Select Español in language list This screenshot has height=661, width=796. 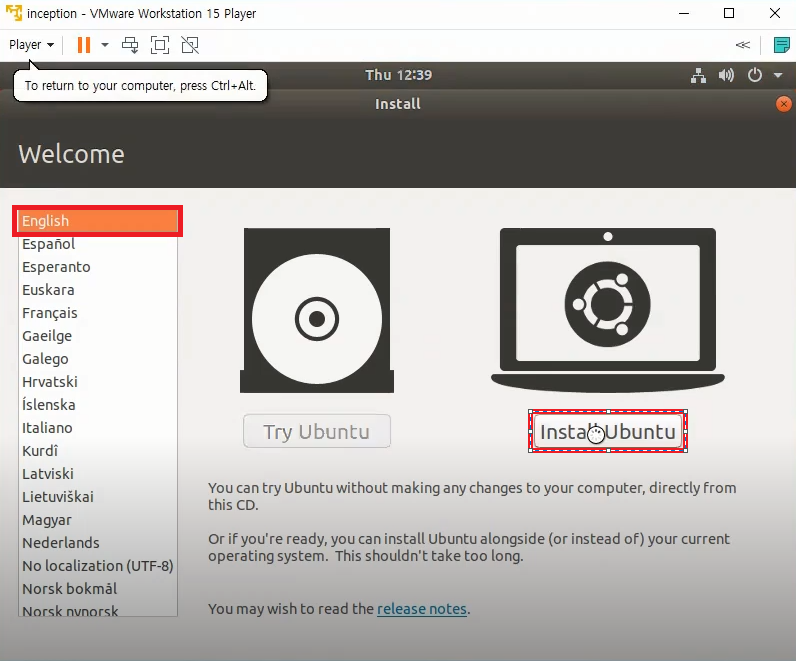point(97,244)
